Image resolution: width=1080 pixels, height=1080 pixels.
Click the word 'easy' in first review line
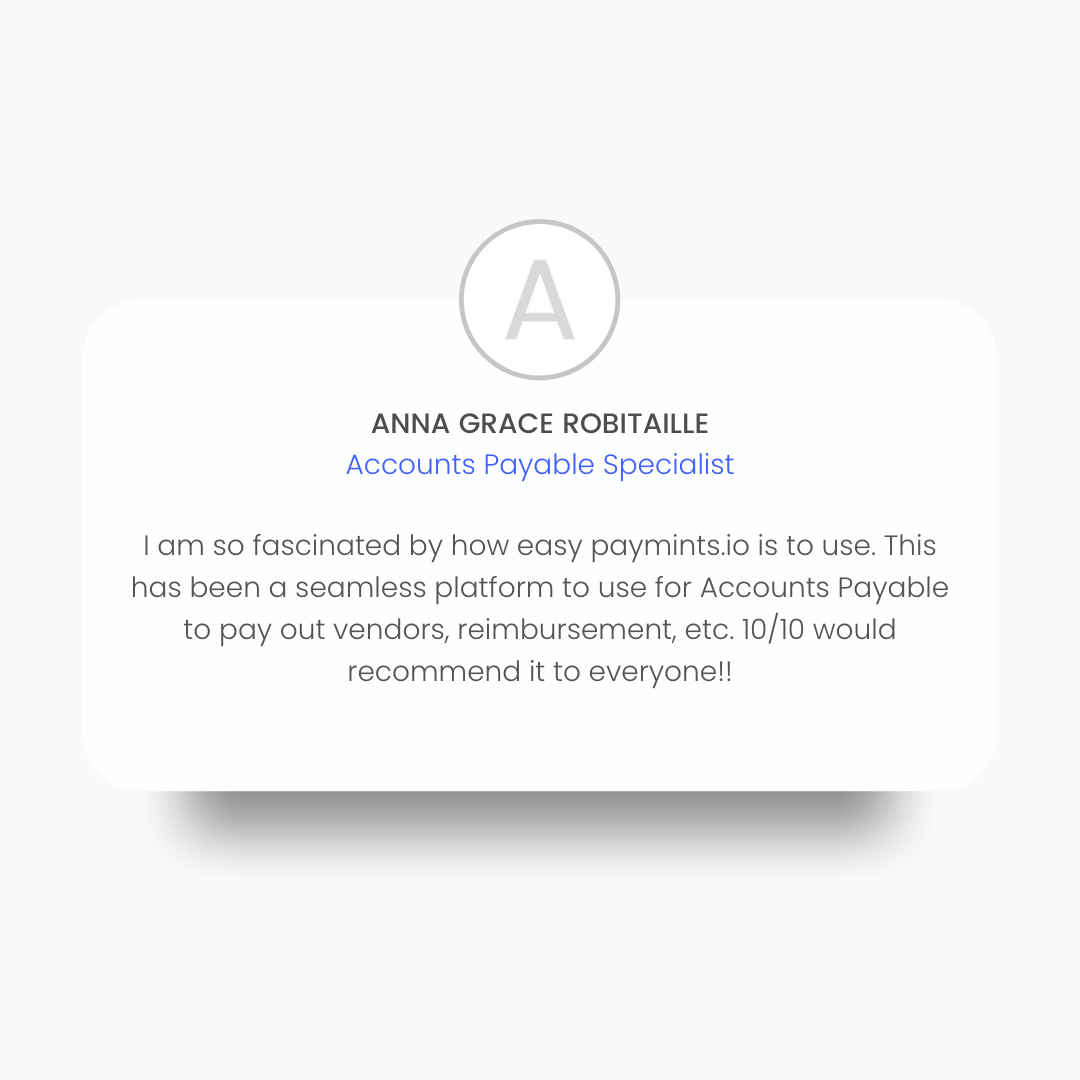point(549,546)
